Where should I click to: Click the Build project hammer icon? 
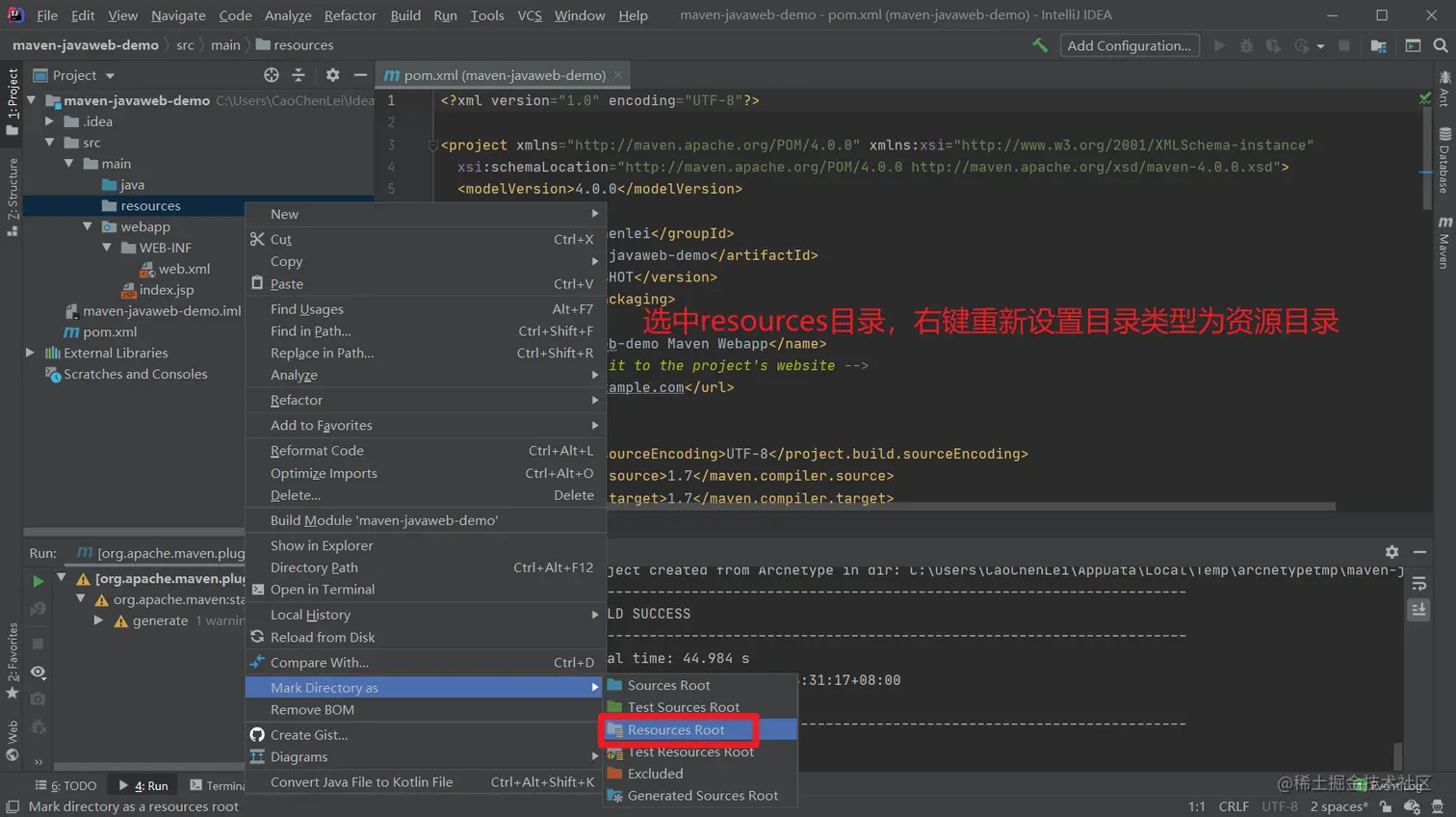pos(1040,45)
